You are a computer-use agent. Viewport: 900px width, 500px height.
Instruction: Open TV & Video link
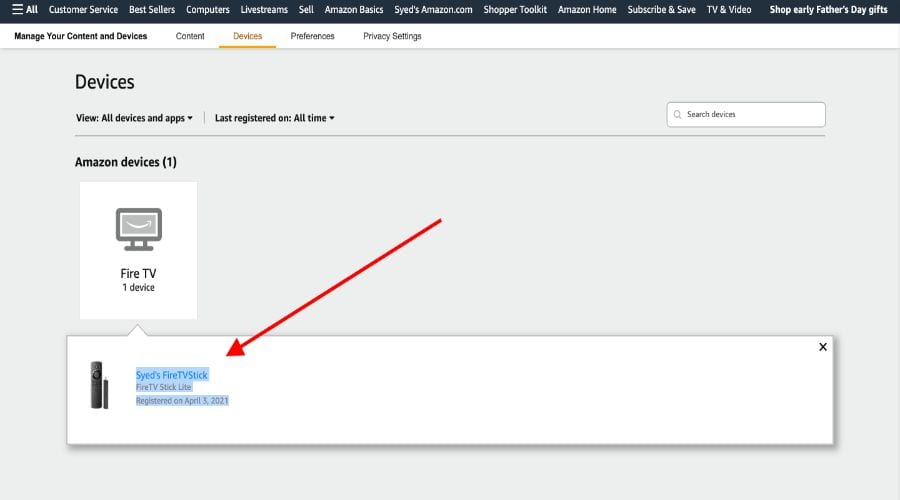(x=729, y=10)
